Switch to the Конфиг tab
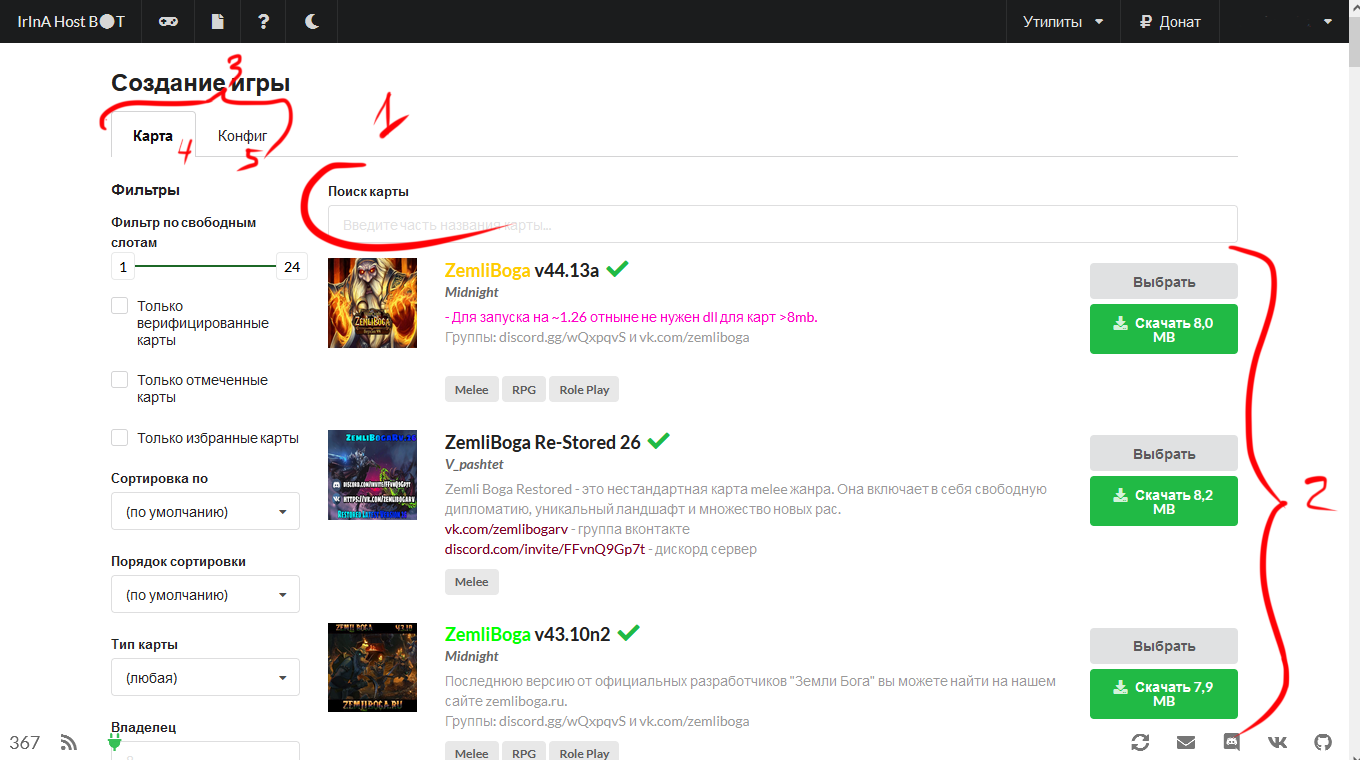 [243, 136]
